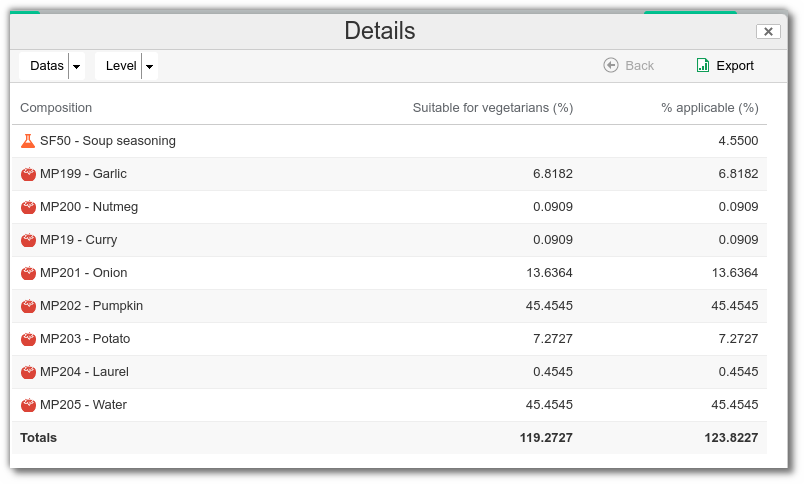This screenshot has height=484, width=804.
Task: Sort by % applicable column header
Action: [x=709, y=108]
